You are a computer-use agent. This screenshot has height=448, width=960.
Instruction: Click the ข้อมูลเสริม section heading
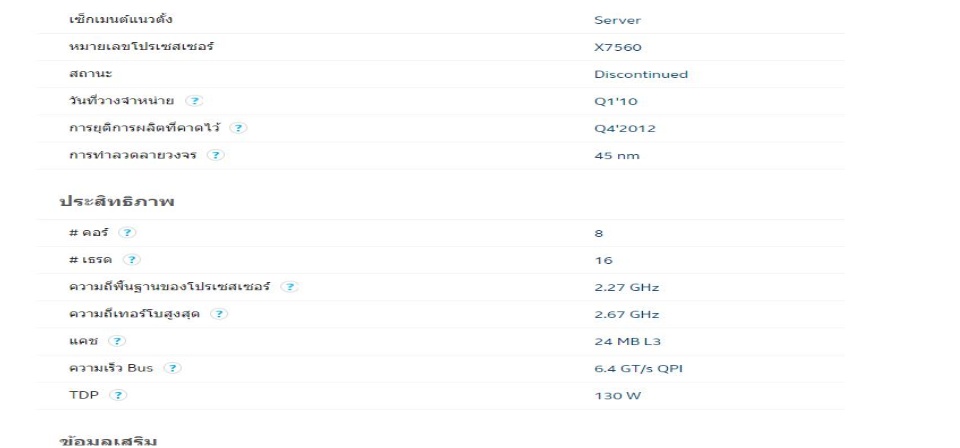(x=108, y=441)
